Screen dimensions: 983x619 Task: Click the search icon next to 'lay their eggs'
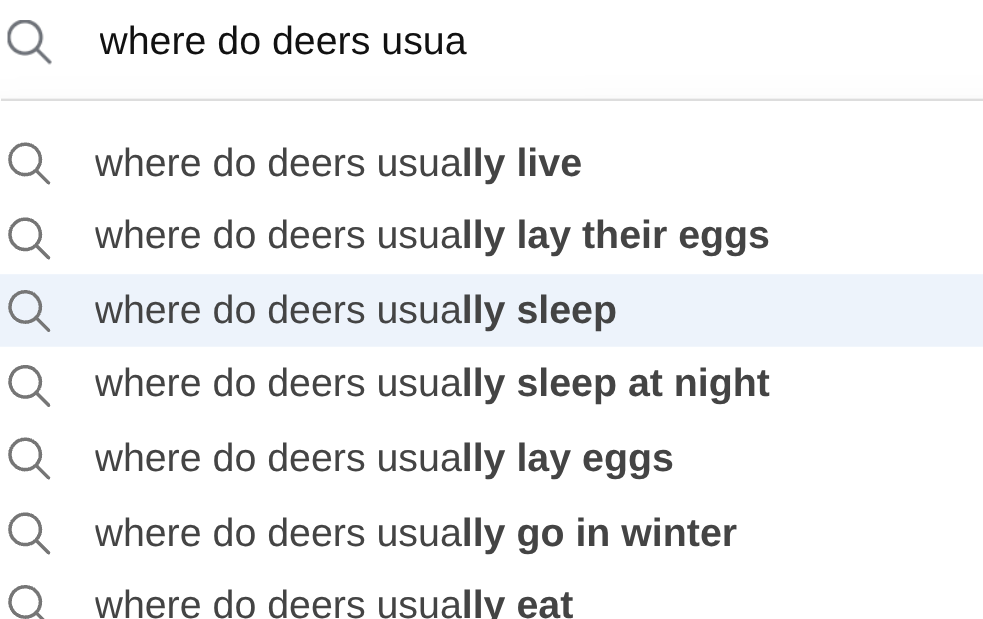pyautogui.click(x=29, y=237)
